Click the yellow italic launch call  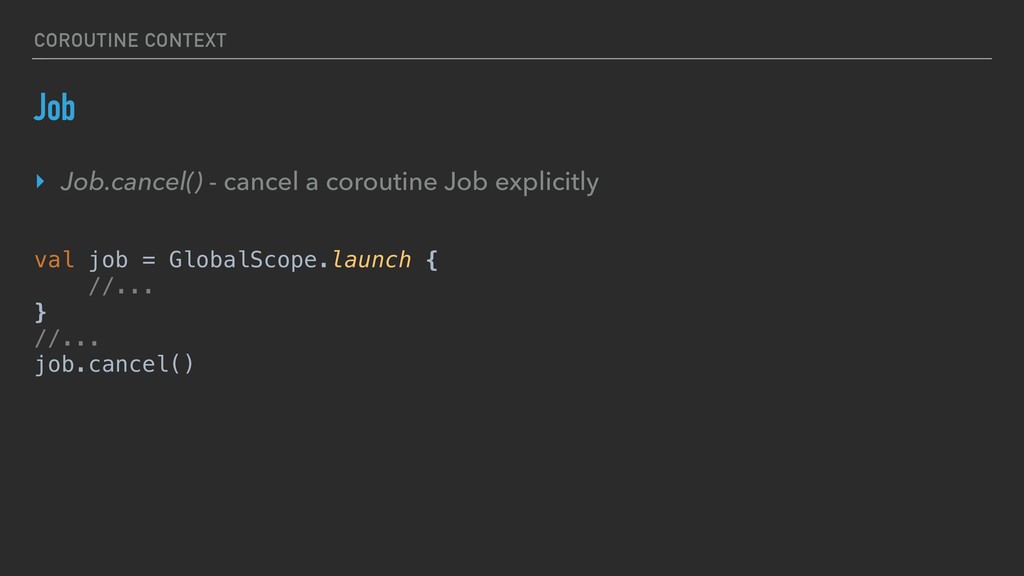370,260
